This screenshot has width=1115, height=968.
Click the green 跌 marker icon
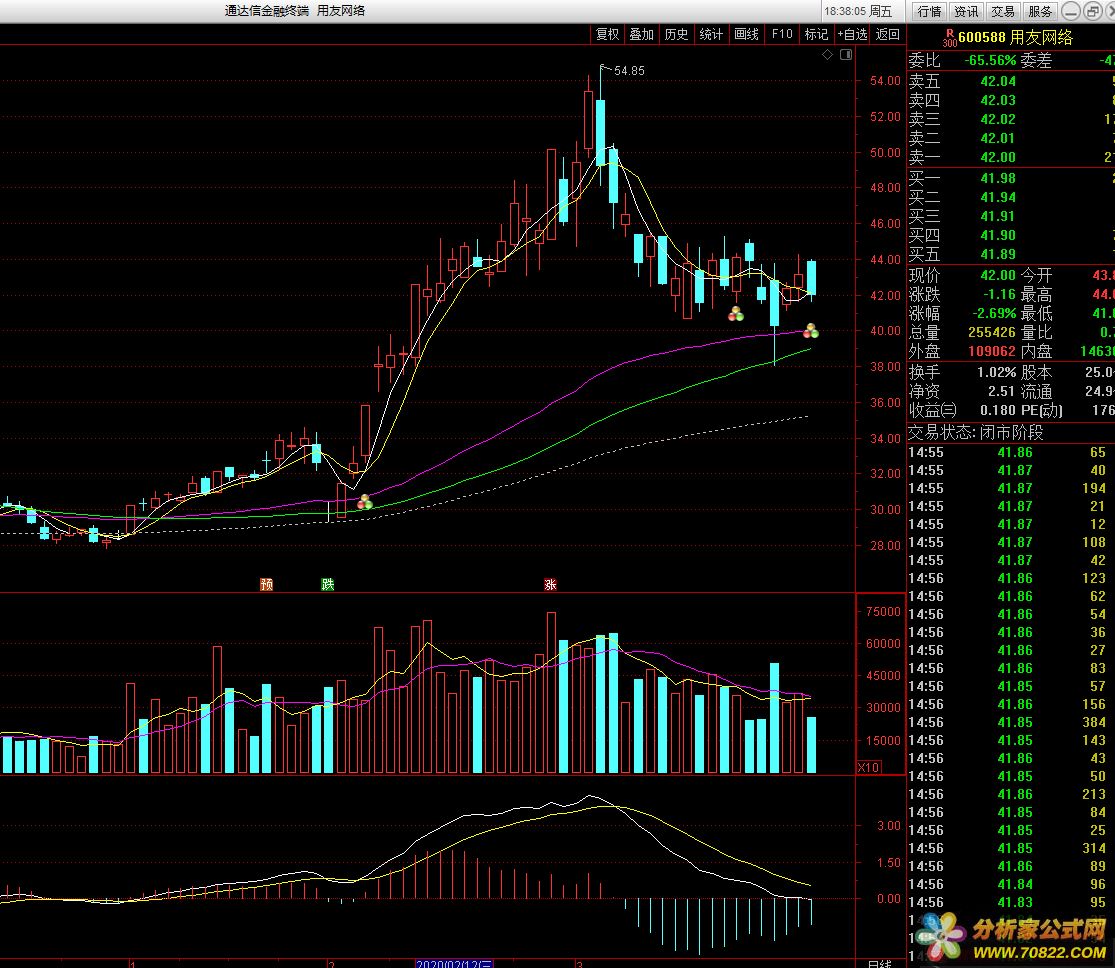(327, 584)
